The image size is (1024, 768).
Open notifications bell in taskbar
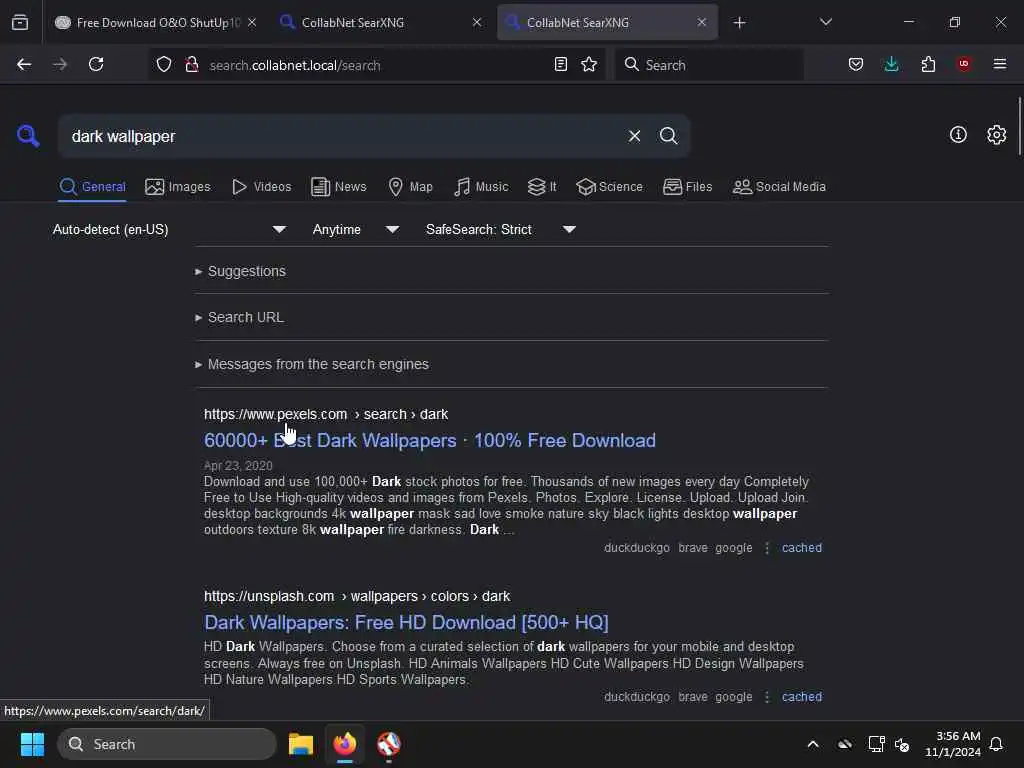click(x=996, y=744)
